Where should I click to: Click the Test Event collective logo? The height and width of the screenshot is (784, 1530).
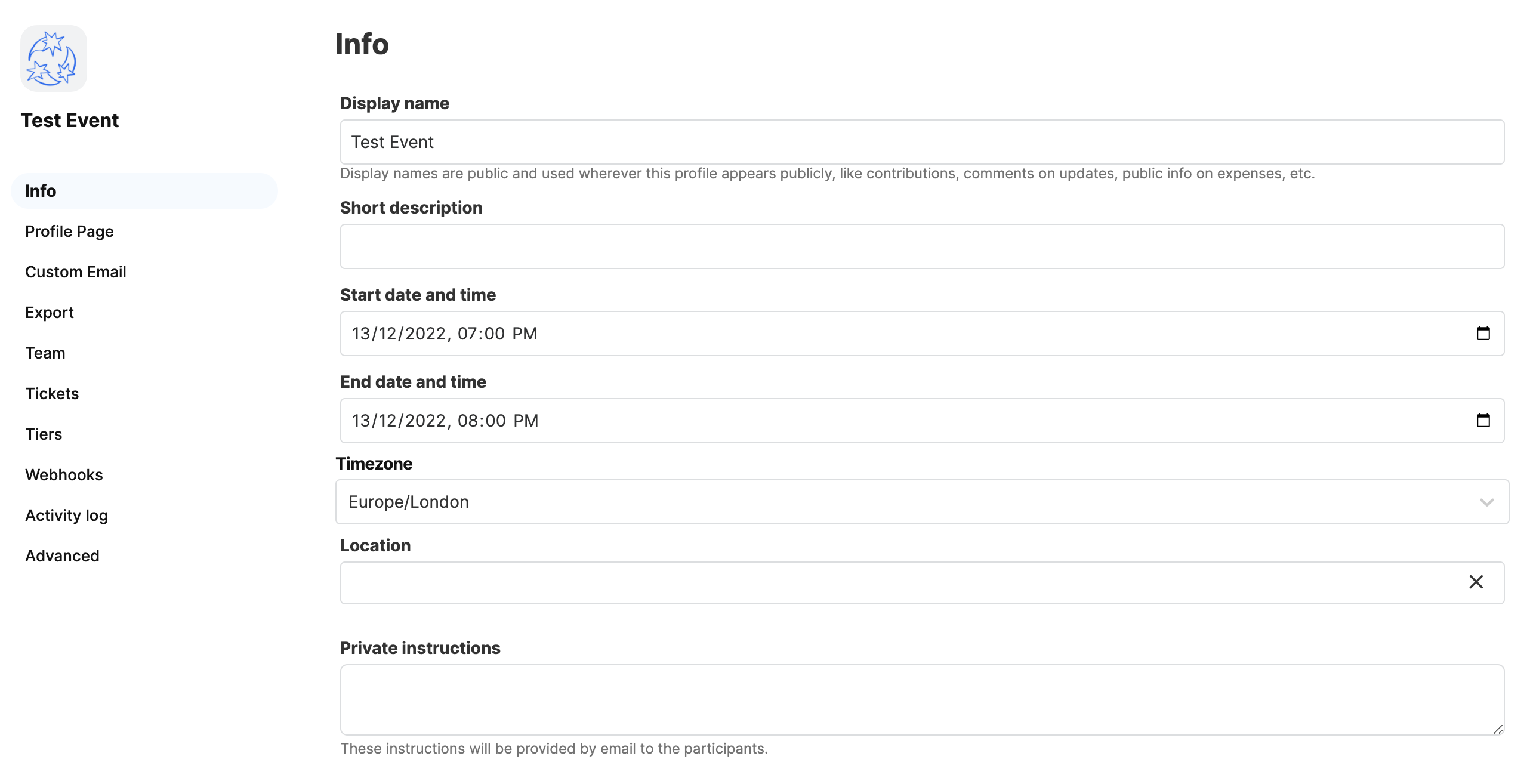[54, 58]
